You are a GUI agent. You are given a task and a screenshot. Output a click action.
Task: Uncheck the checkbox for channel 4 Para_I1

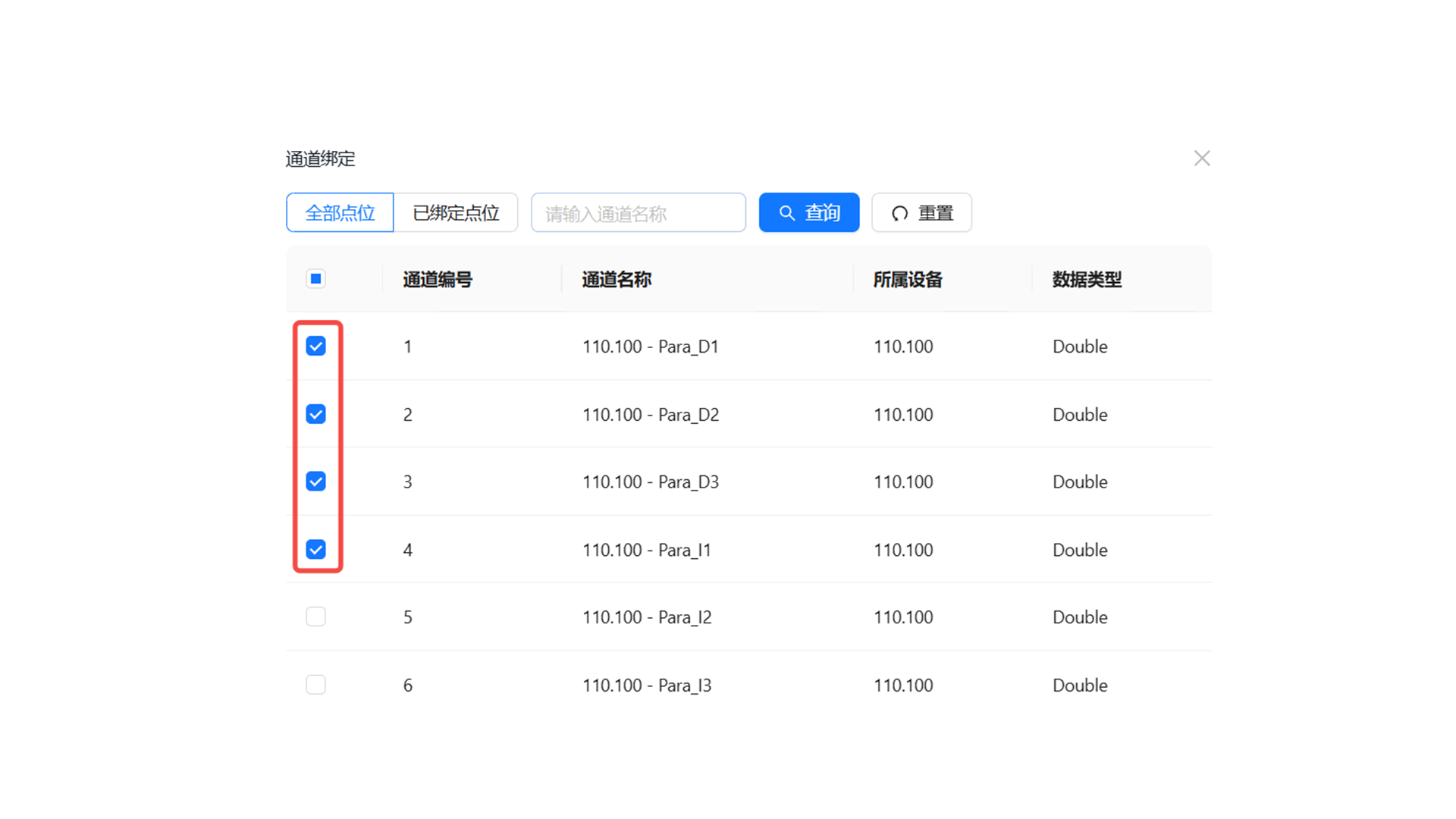click(x=315, y=549)
